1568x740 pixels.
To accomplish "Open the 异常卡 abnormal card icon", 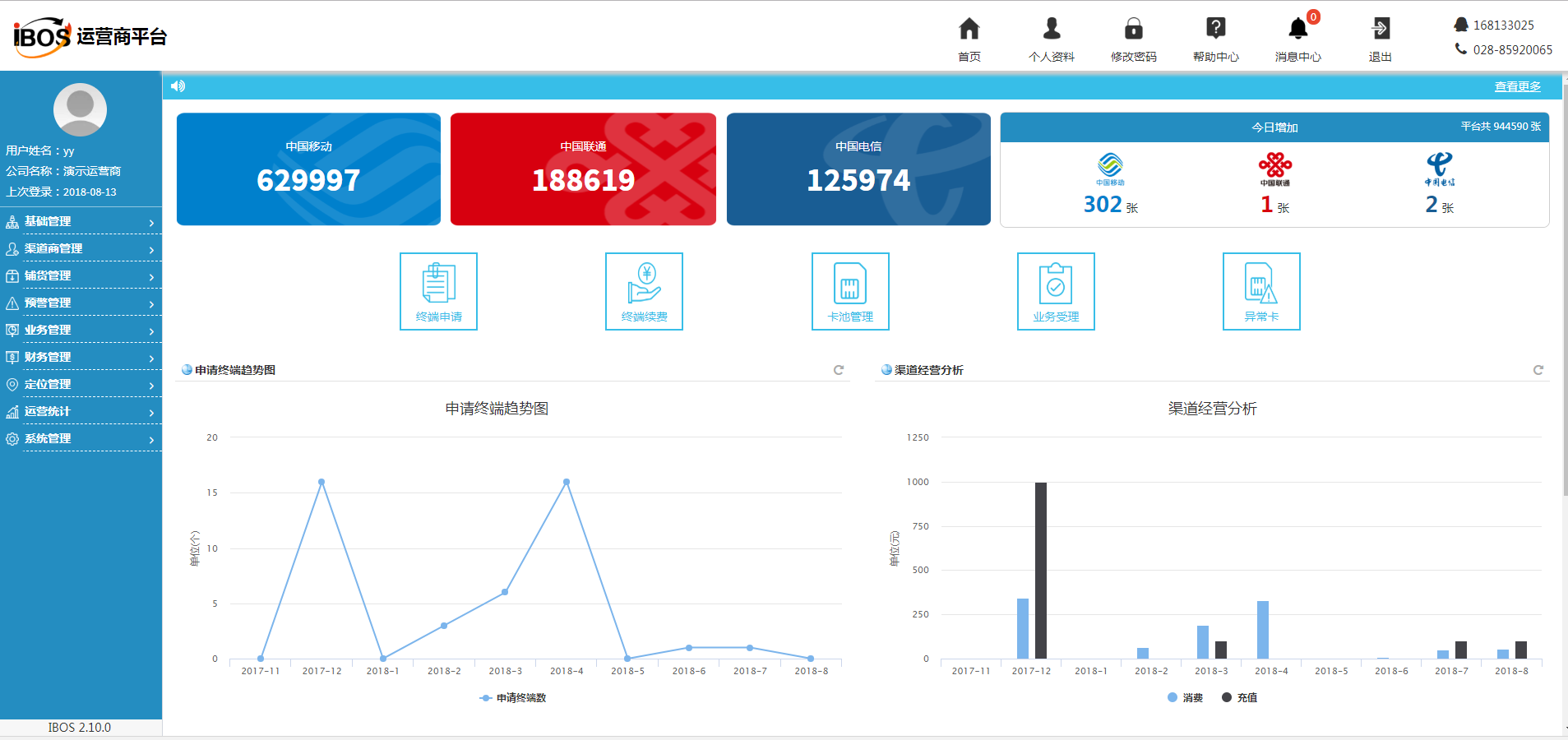I will click(1261, 291).
